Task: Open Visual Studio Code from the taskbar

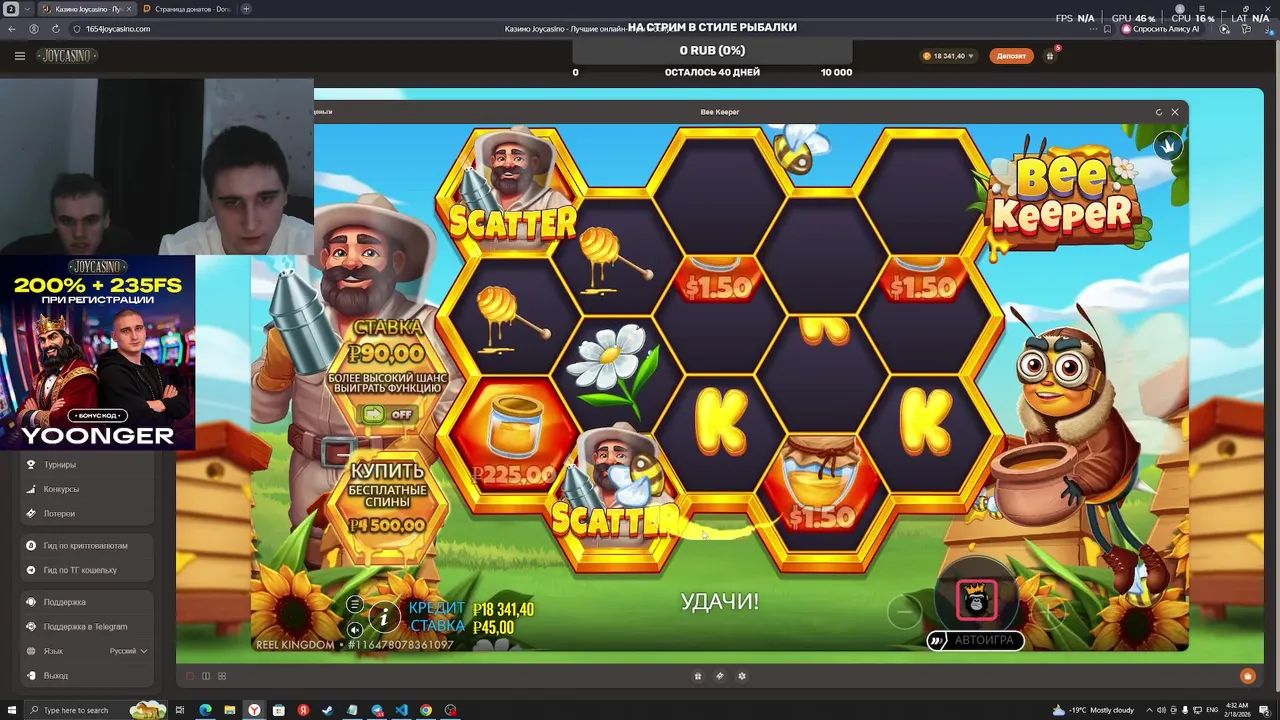Action: 401,710
